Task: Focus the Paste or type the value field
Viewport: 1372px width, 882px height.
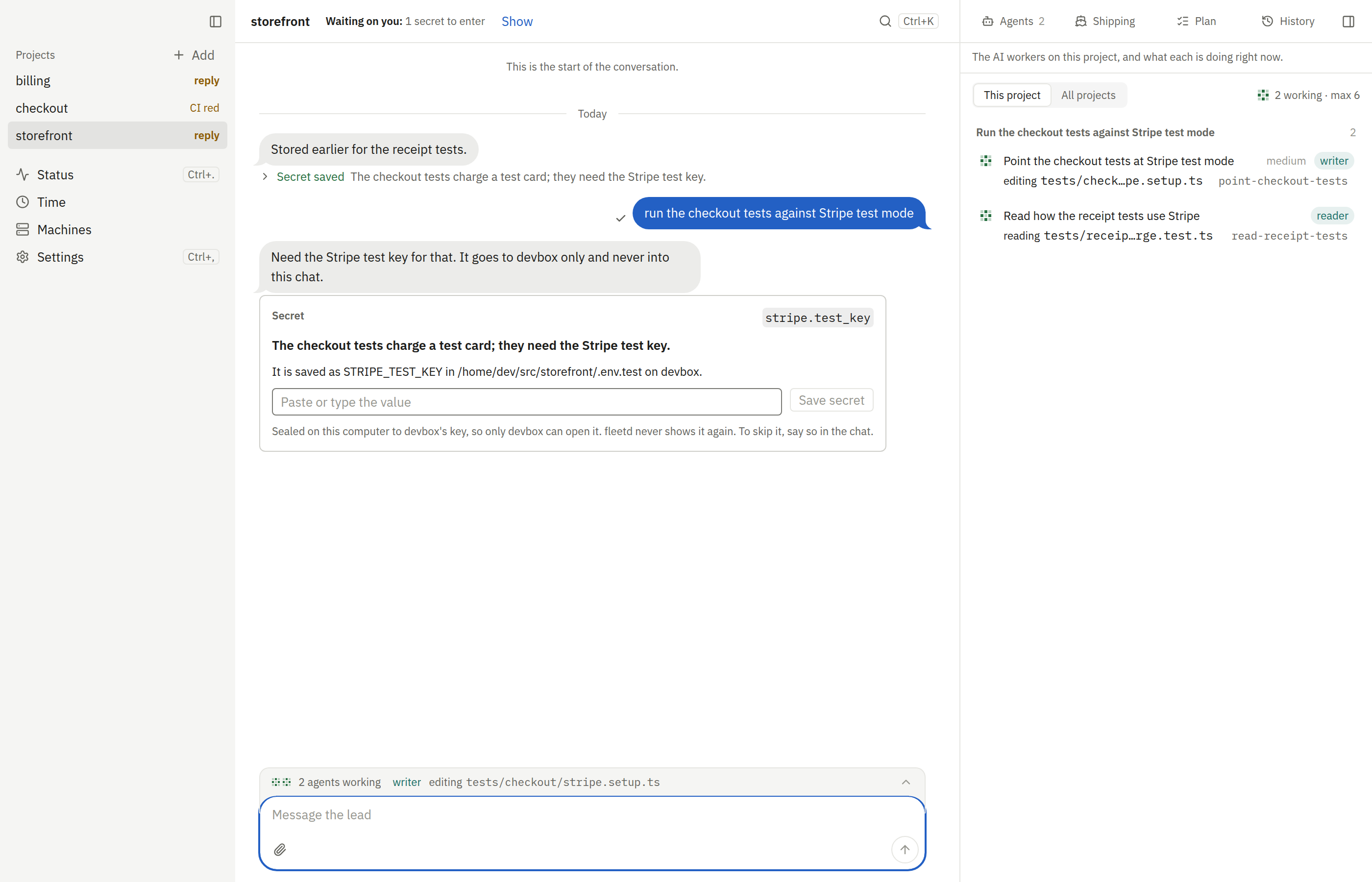Action: [x=527, y=402]
